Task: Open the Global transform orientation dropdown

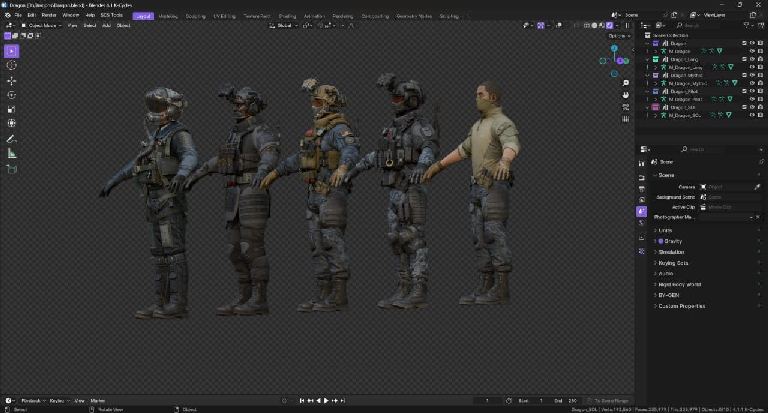Action: [x=284, y=25]
